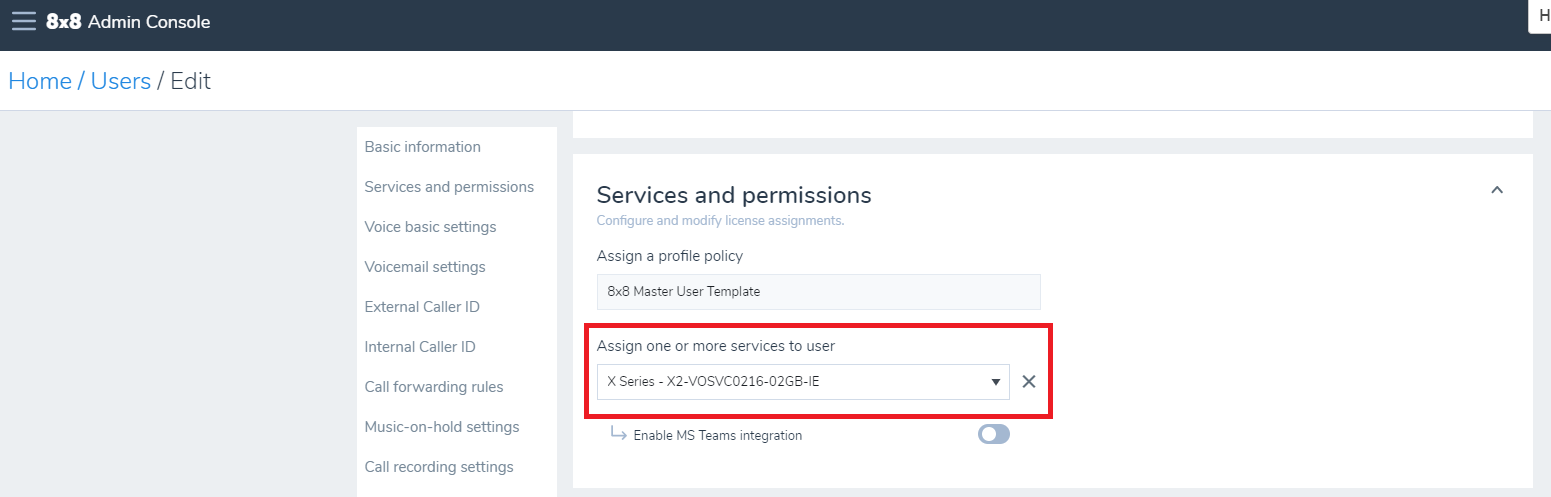Viewport: 1551px width, 497px height.
Task: Click the partially visible H button at top right
Action: point(1543,16)
